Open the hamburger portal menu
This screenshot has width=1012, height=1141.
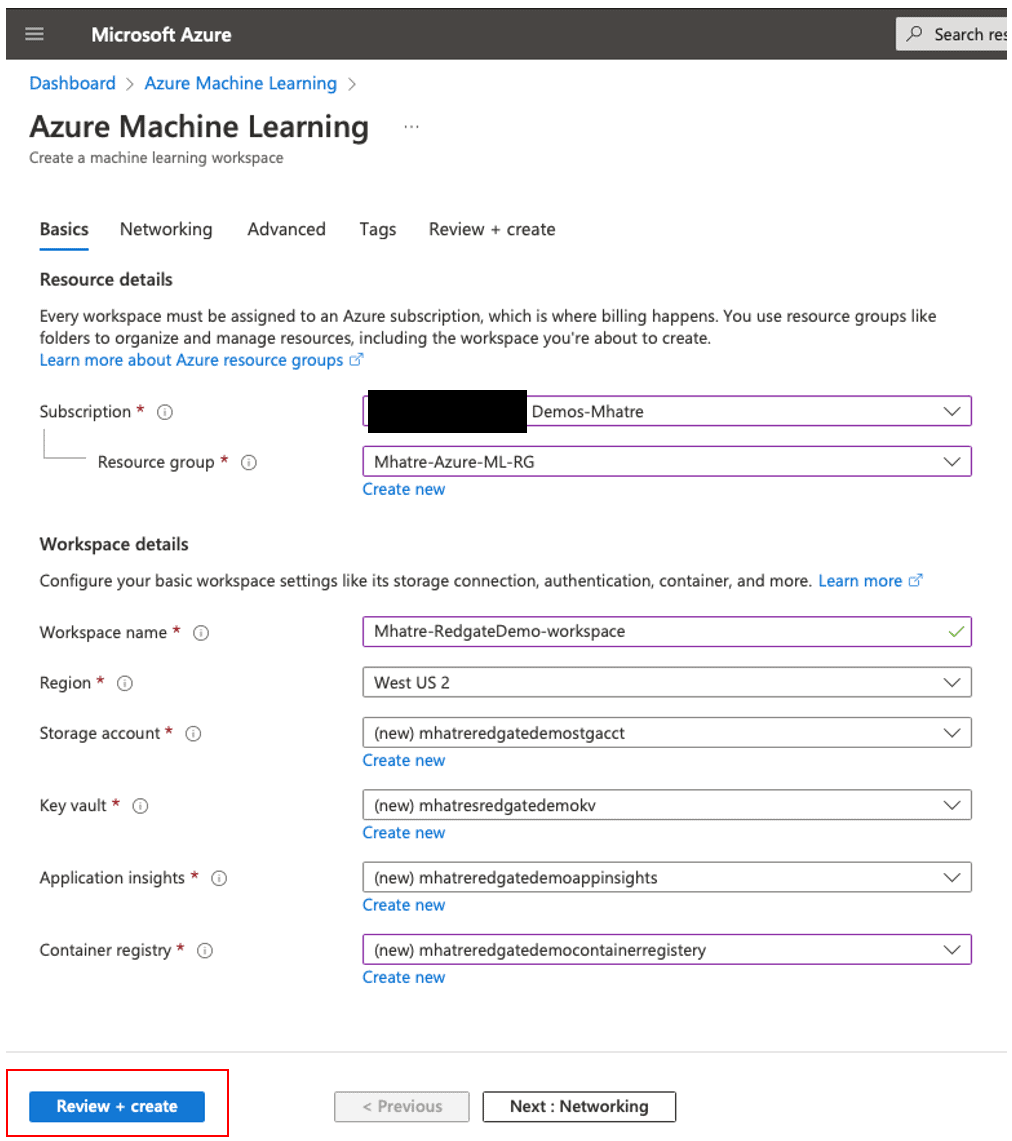(34, 34)
